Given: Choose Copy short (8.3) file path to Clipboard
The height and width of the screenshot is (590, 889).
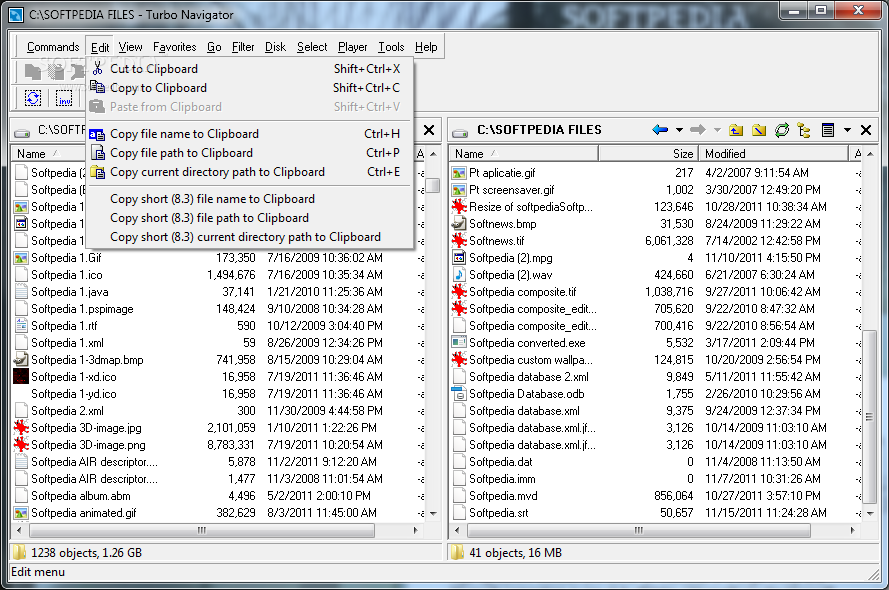Looking at the screenshot, I should [249, 218].
